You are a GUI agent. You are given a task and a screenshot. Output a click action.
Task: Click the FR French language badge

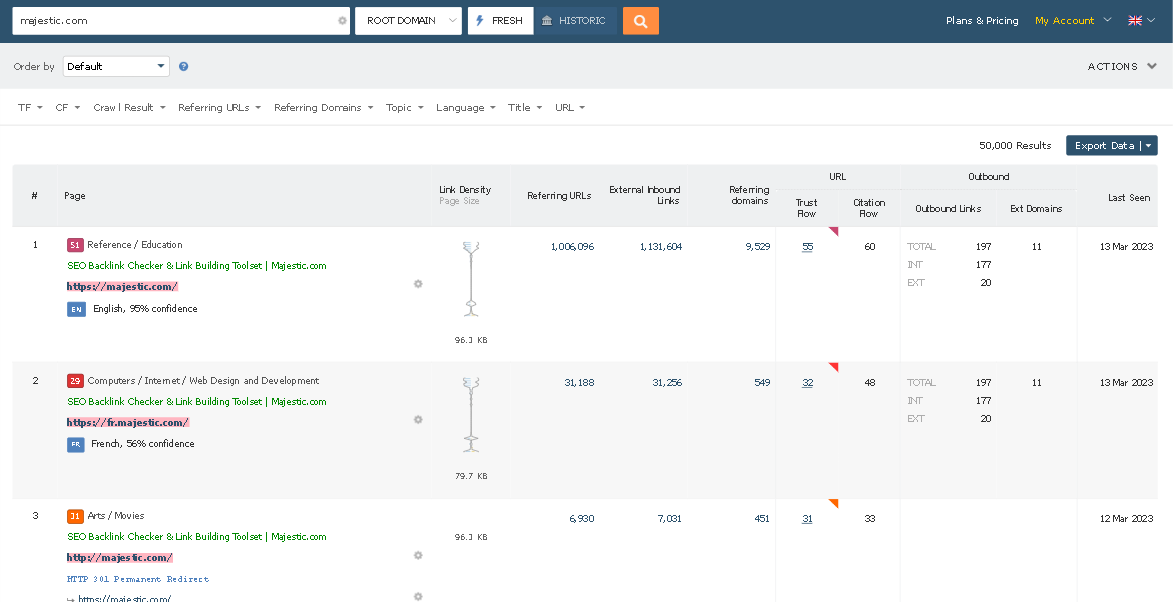tap(76, 443)
